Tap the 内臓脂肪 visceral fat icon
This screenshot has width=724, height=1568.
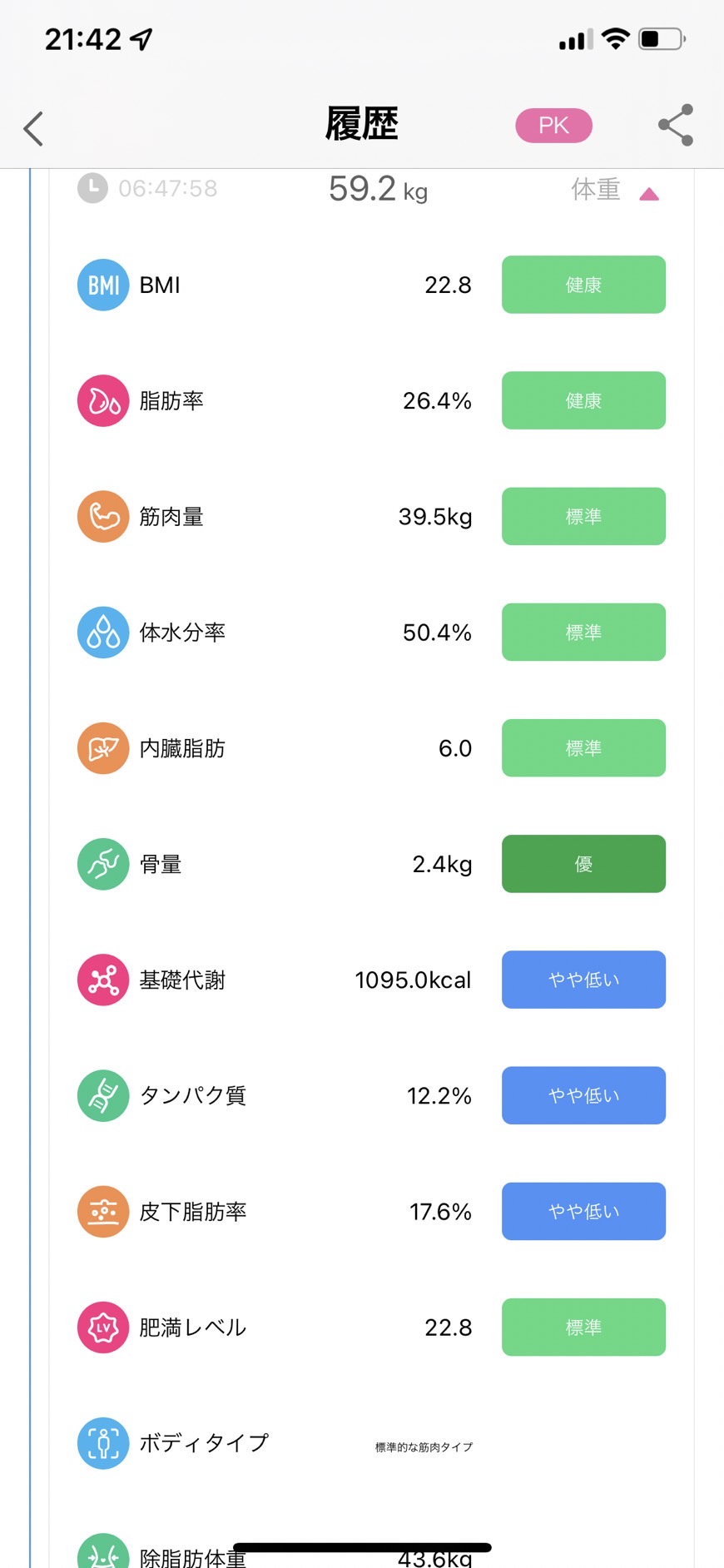point(103,748)
